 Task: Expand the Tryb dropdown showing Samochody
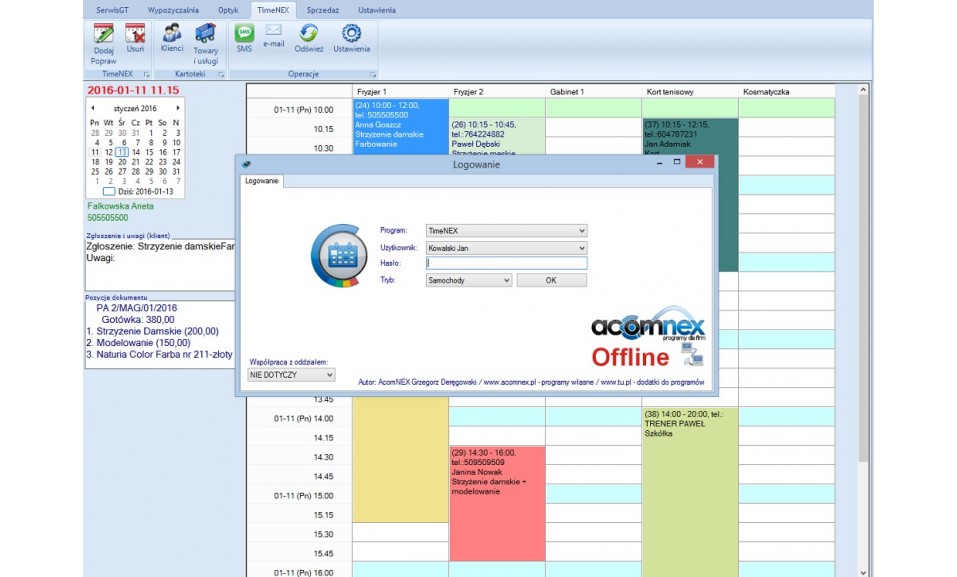506,281
